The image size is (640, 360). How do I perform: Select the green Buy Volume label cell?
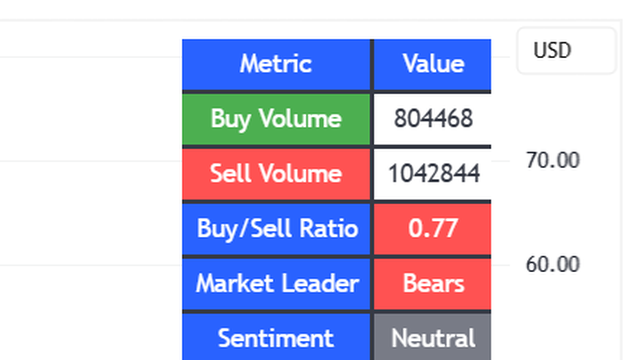[x=276, y=119]
